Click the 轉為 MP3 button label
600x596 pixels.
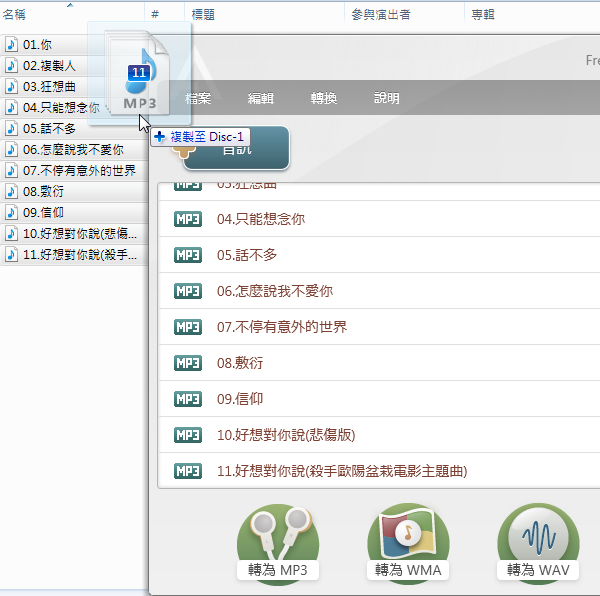[278, 570]
